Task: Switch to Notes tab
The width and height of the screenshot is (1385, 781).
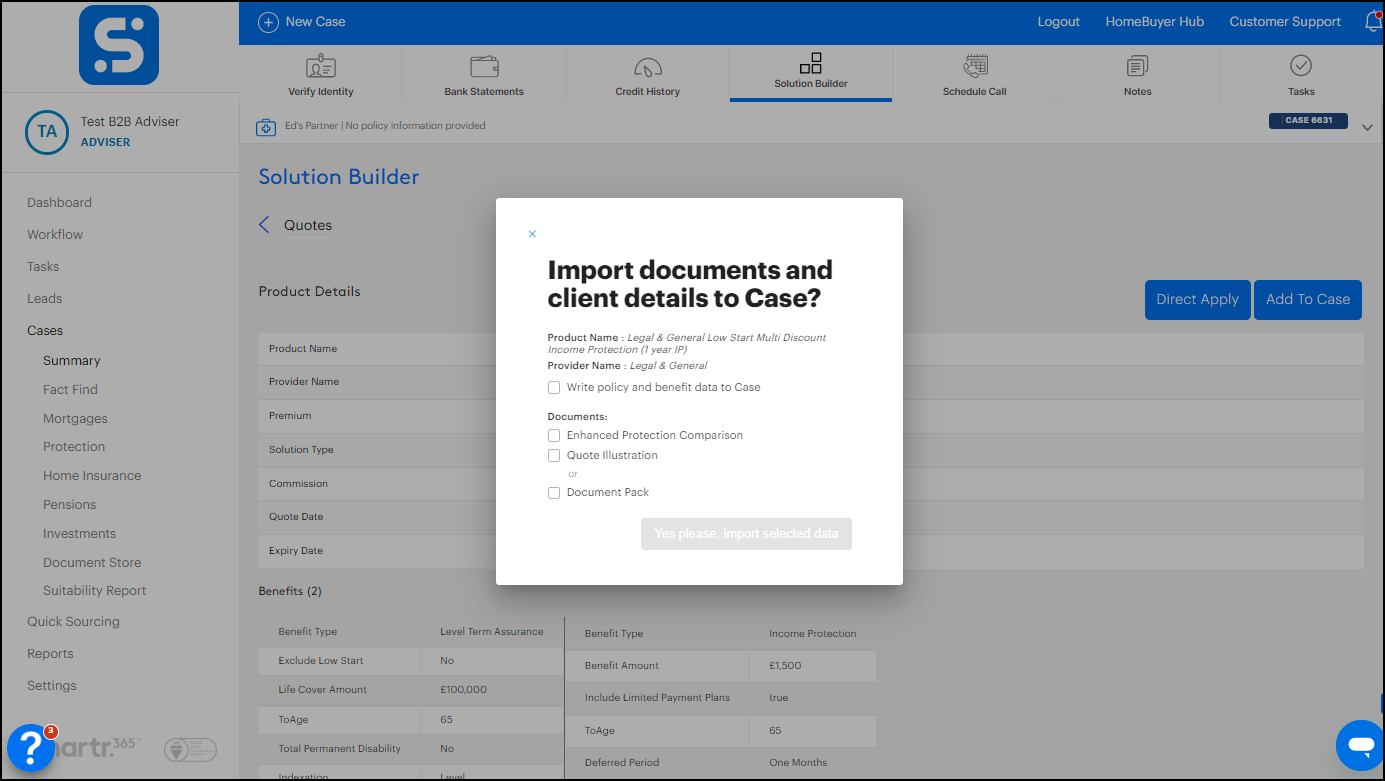Action: tap(1138, 73)
